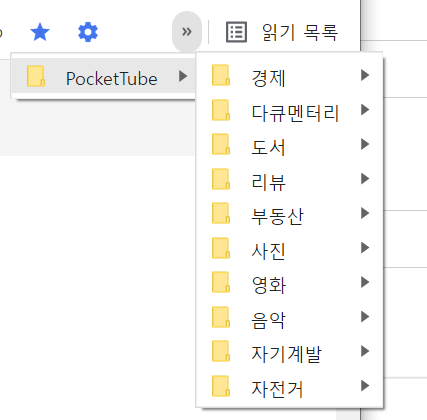Image resolution: width=427 pixels, height=420 pixels.
Task: Open the 사진 folder
Action: (x=289, y=248)
